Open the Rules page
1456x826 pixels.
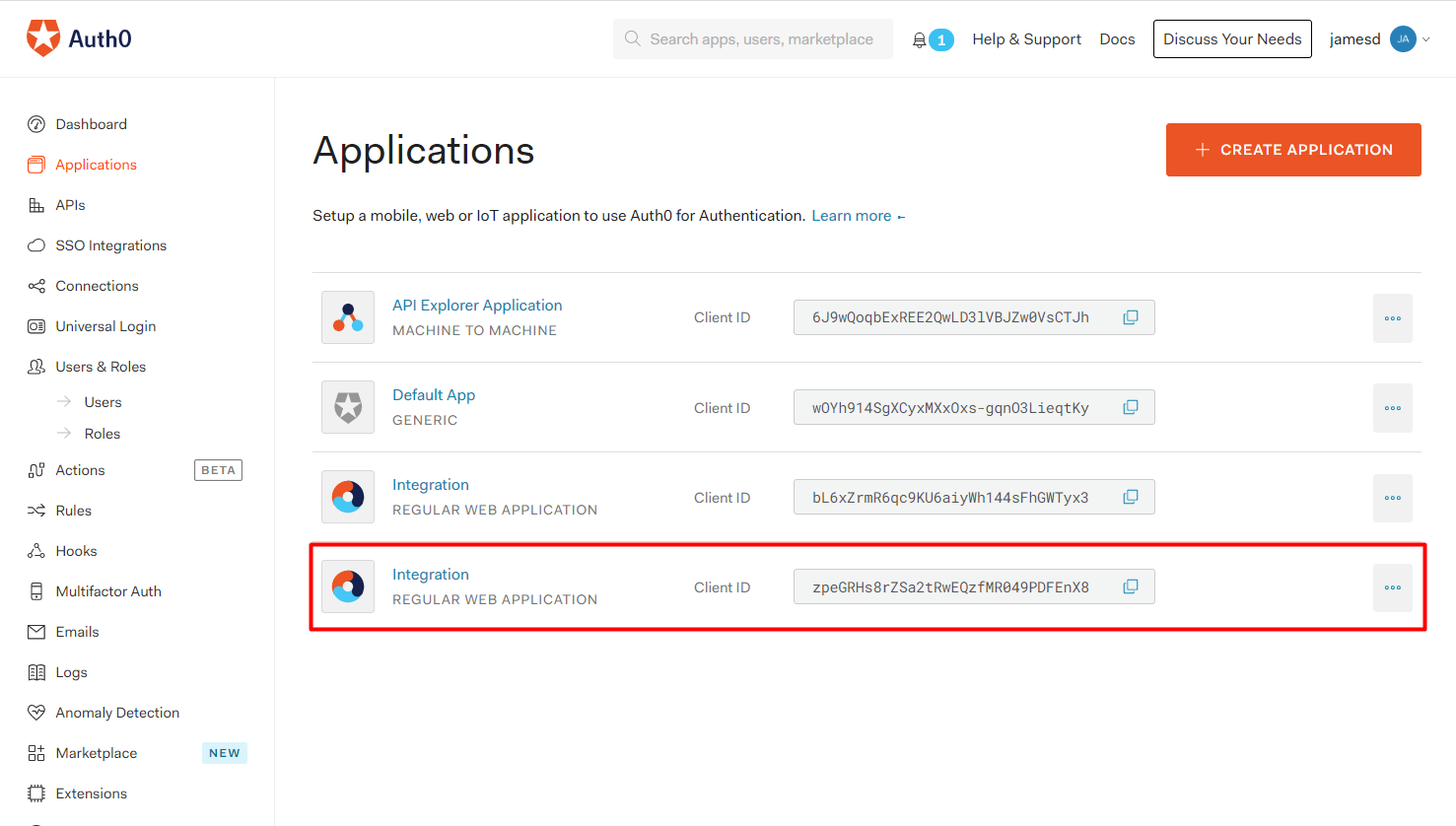(74, 511)
